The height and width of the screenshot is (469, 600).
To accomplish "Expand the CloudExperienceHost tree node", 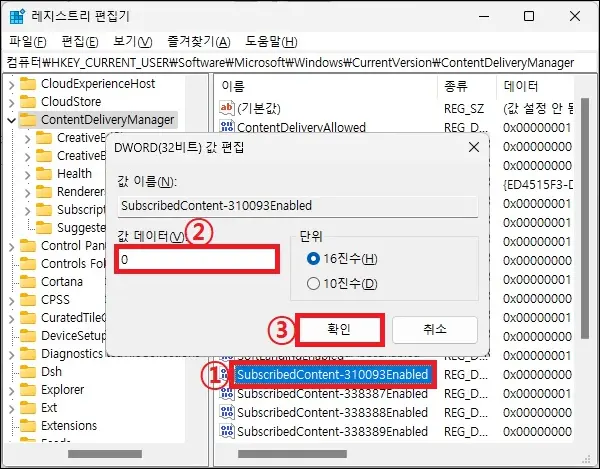I will coord(11,84).
